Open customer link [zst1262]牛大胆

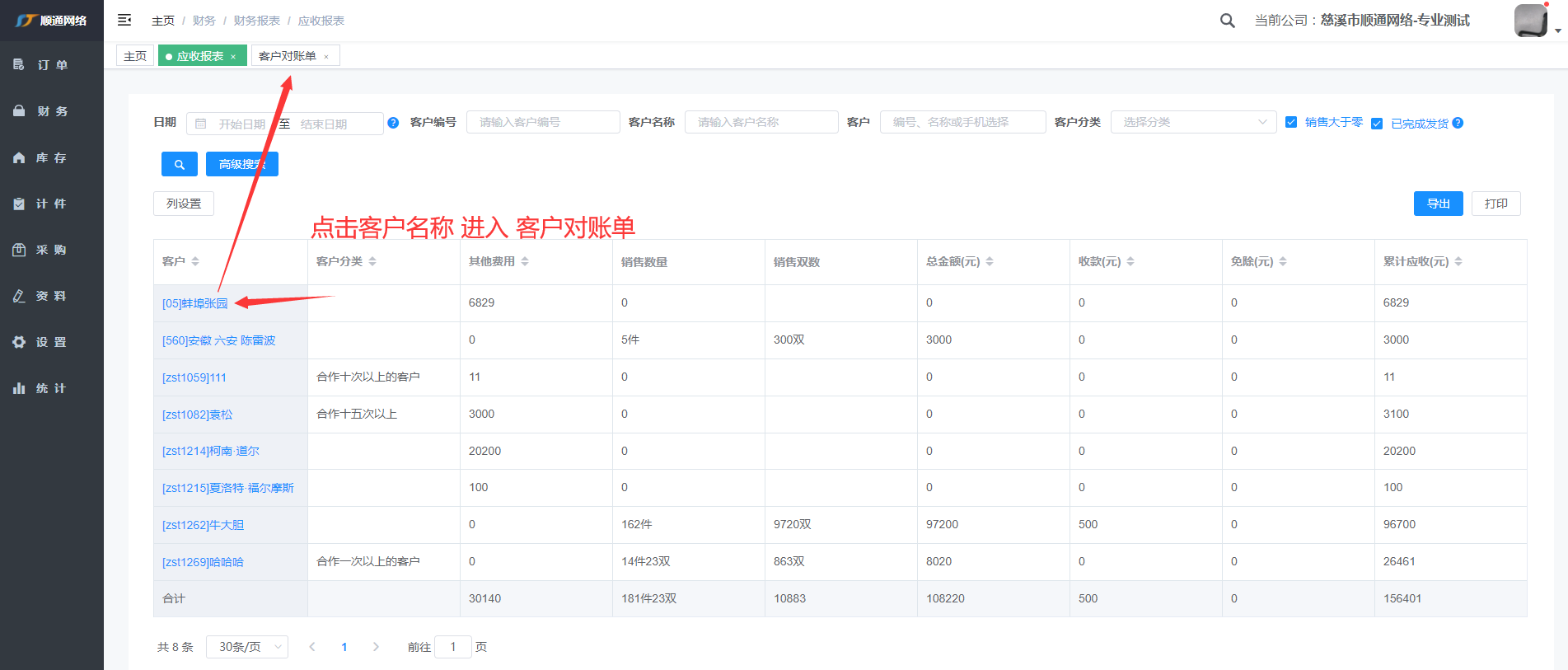coord(203,525)
